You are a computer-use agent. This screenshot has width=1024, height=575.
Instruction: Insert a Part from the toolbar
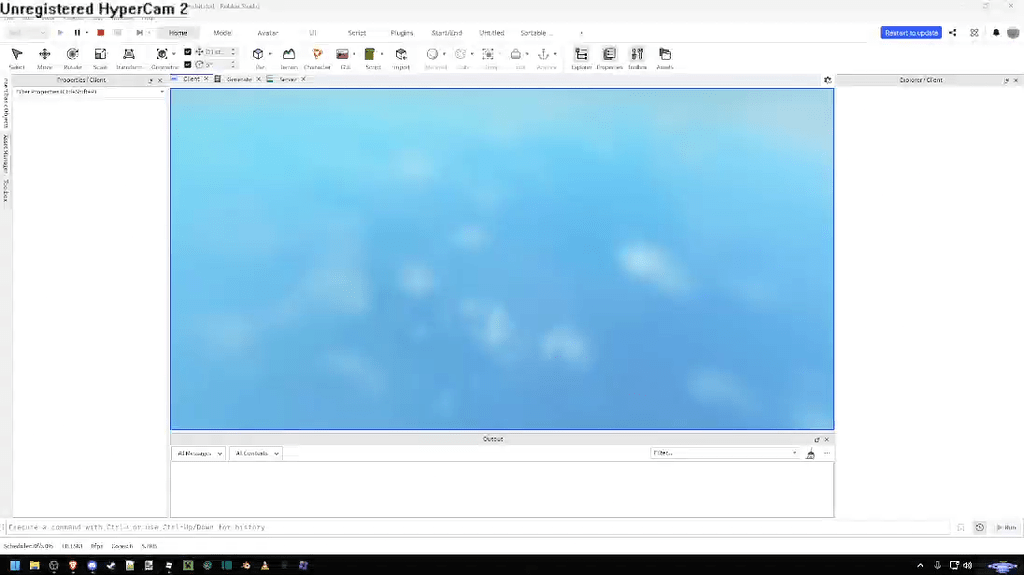(x=258, y=58)
